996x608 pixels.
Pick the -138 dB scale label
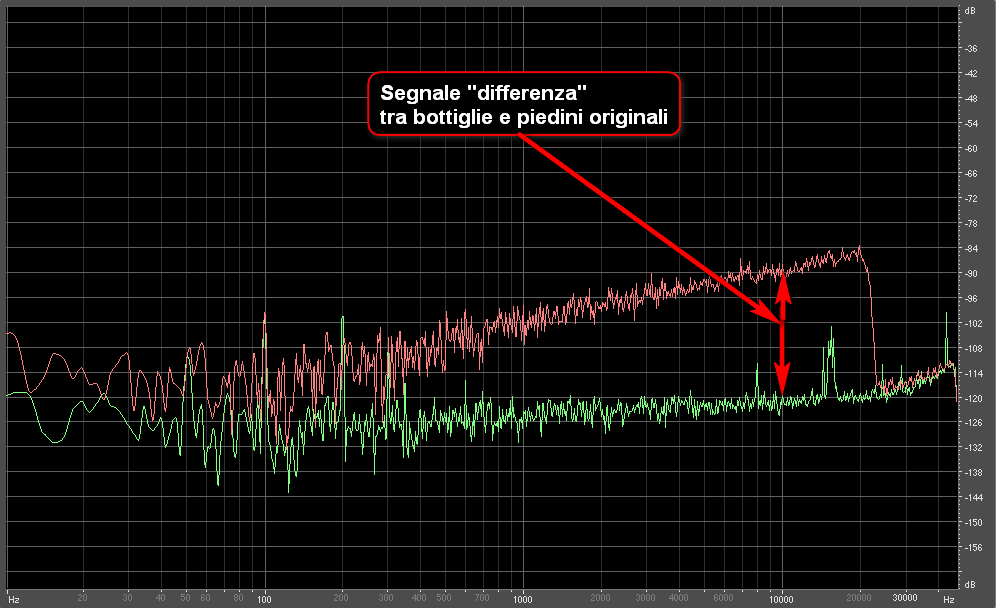point(972,473)
